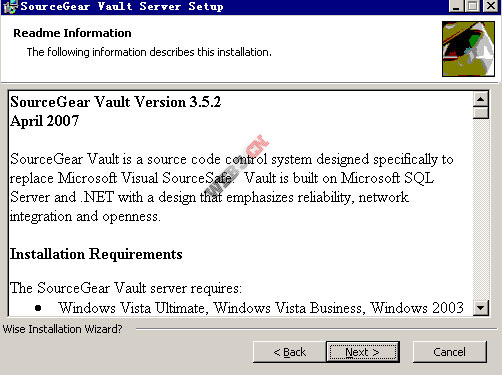Go back with the Back button

(289, 352)
